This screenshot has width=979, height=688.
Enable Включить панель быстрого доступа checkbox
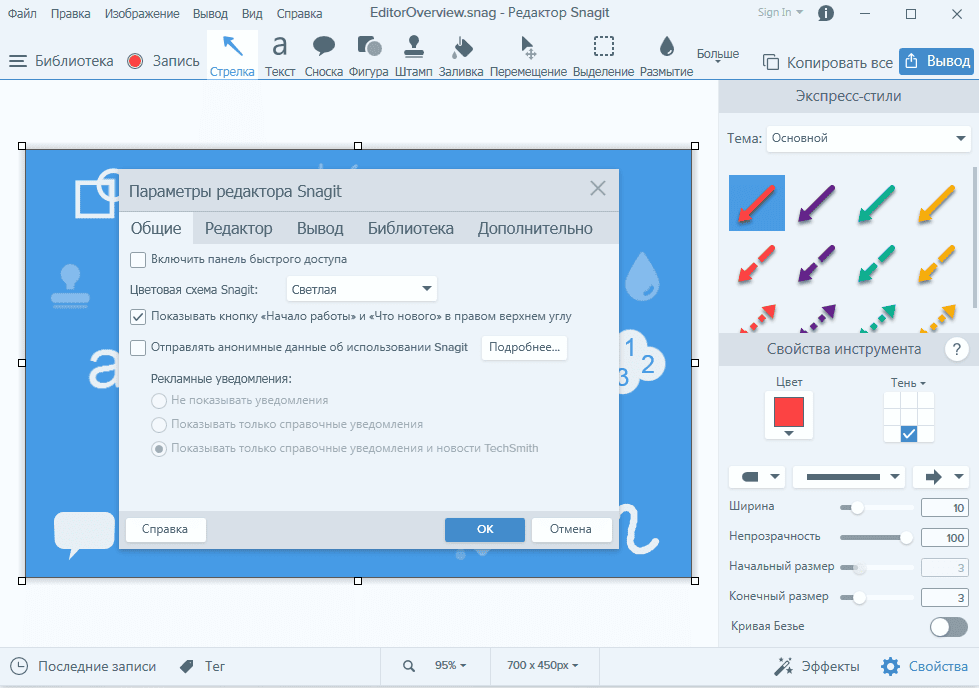(x=138, y=260)
